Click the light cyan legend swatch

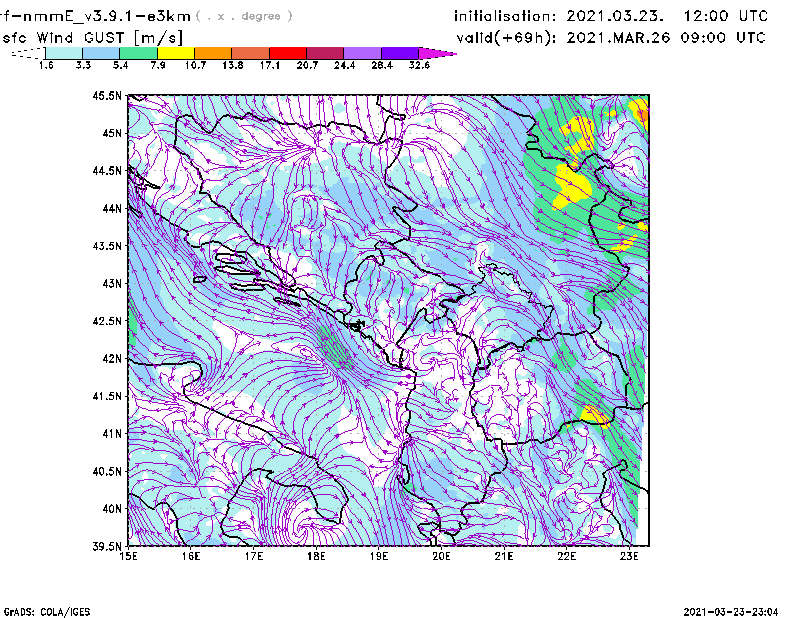64,53
